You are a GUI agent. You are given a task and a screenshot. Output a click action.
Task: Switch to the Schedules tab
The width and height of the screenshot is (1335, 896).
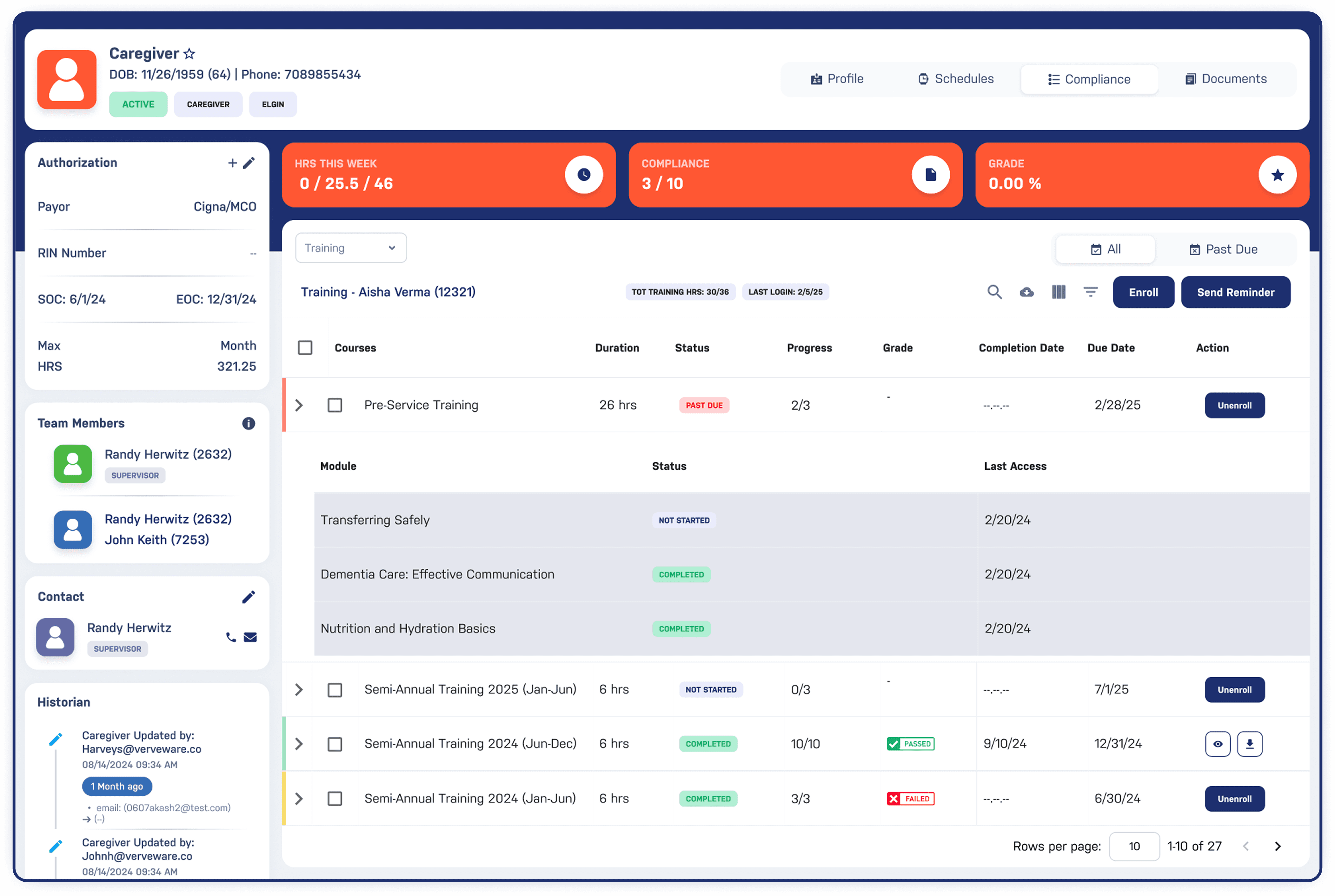point(955,79)
